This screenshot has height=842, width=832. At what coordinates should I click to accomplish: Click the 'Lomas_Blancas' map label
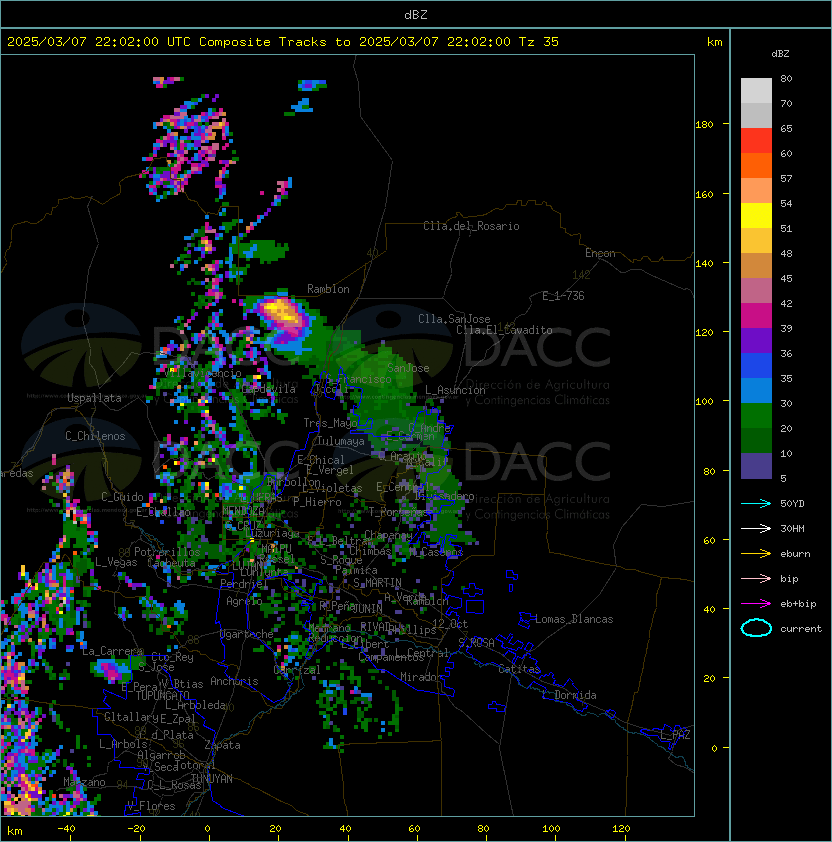[574, 619]
